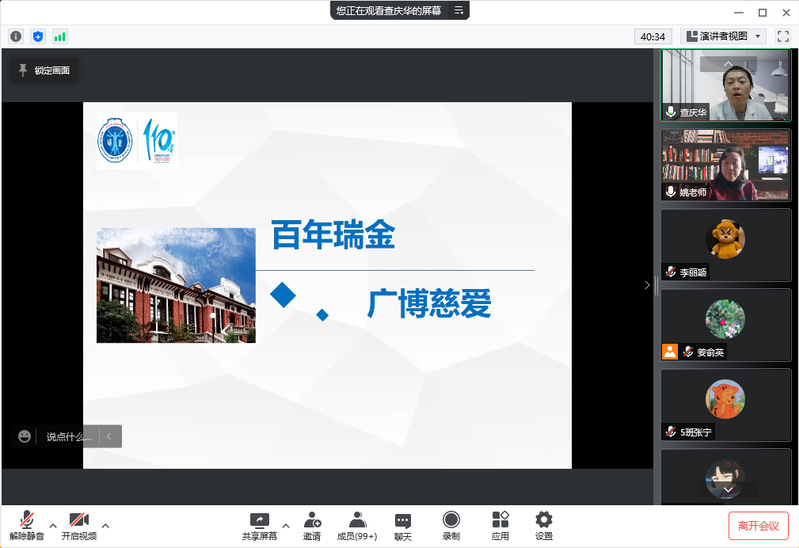The width and height of the screenshot is (799, 548).
Task: Open members list (99+)
Action: 357,526
